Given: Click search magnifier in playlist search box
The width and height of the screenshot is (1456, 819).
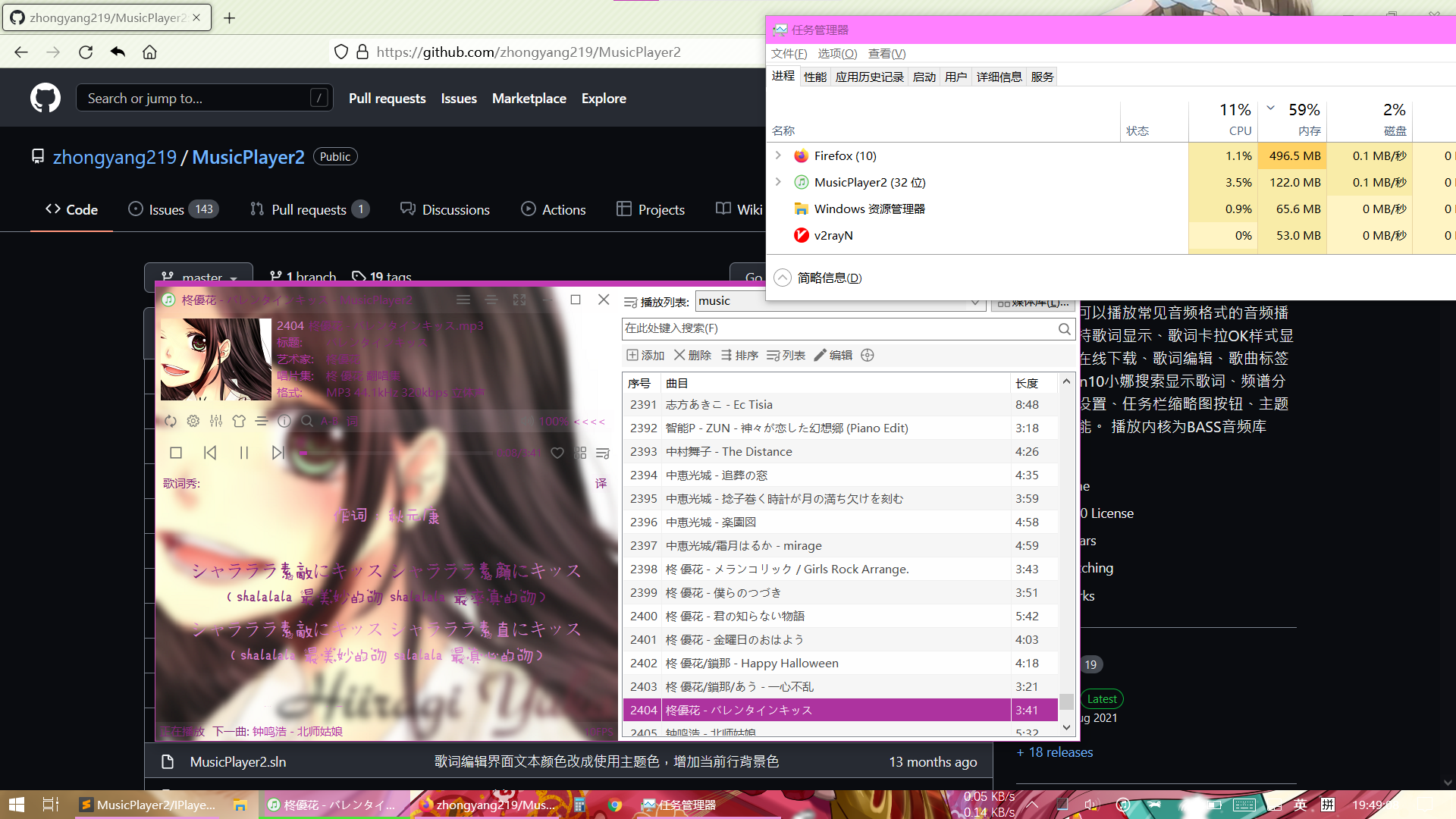Looking at the screenshot, I should pyautogui.click(x=1065, y=328).
